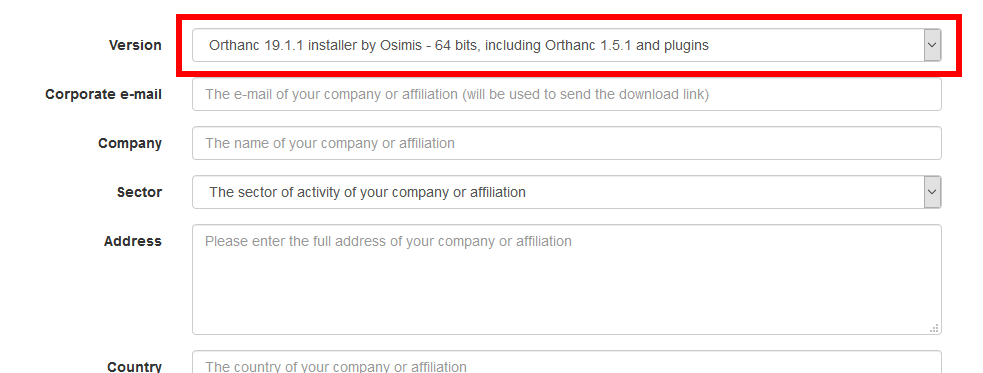983x373 pixels.
Task: Click the 'full address' placeholder text
Action: [x=389, y=241]
